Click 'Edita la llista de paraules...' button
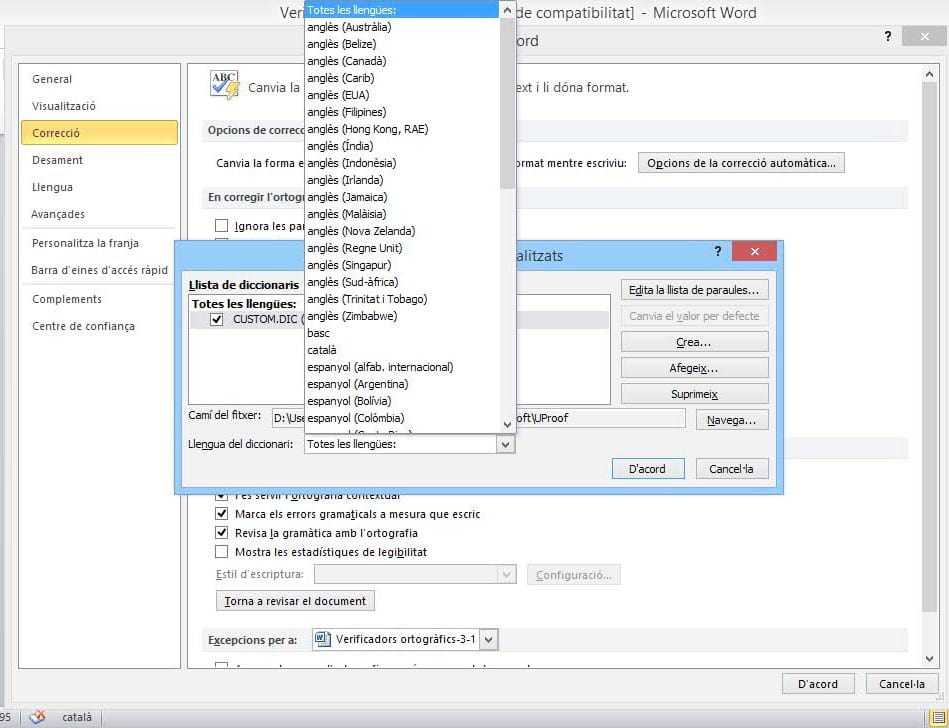This screenshot has width=949, height=728. click(x=694, y=290)
